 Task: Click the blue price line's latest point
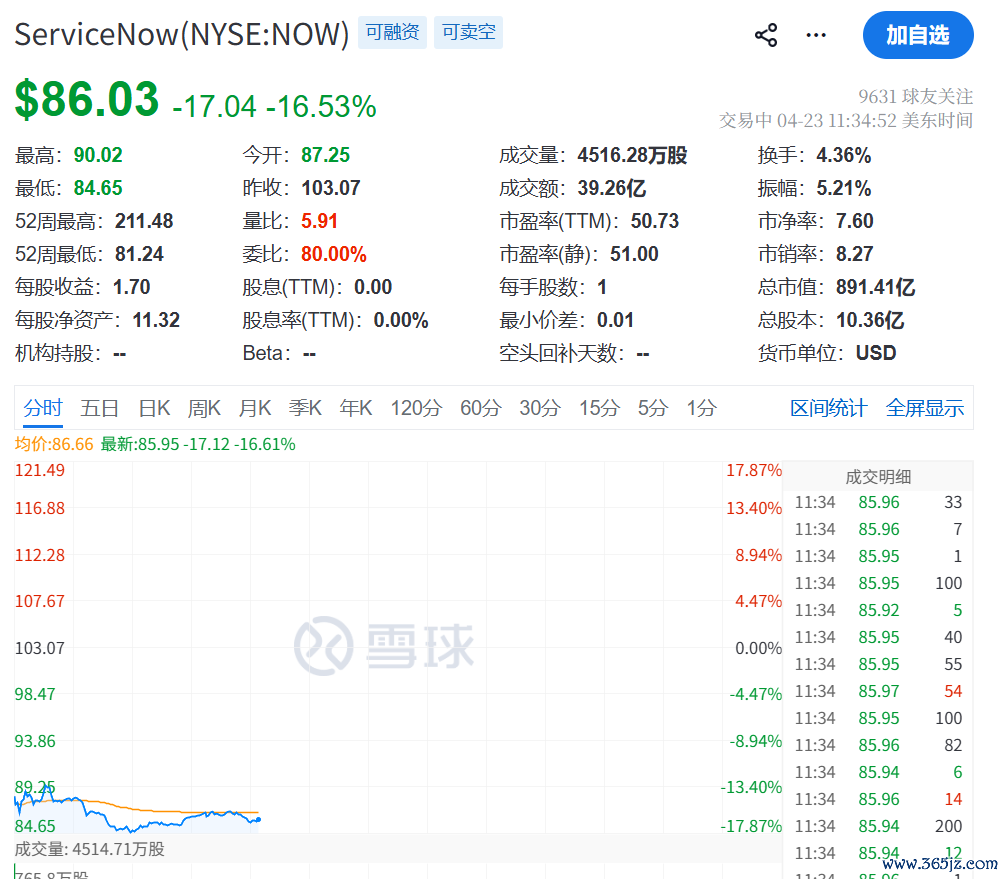[x=258, y=819]
